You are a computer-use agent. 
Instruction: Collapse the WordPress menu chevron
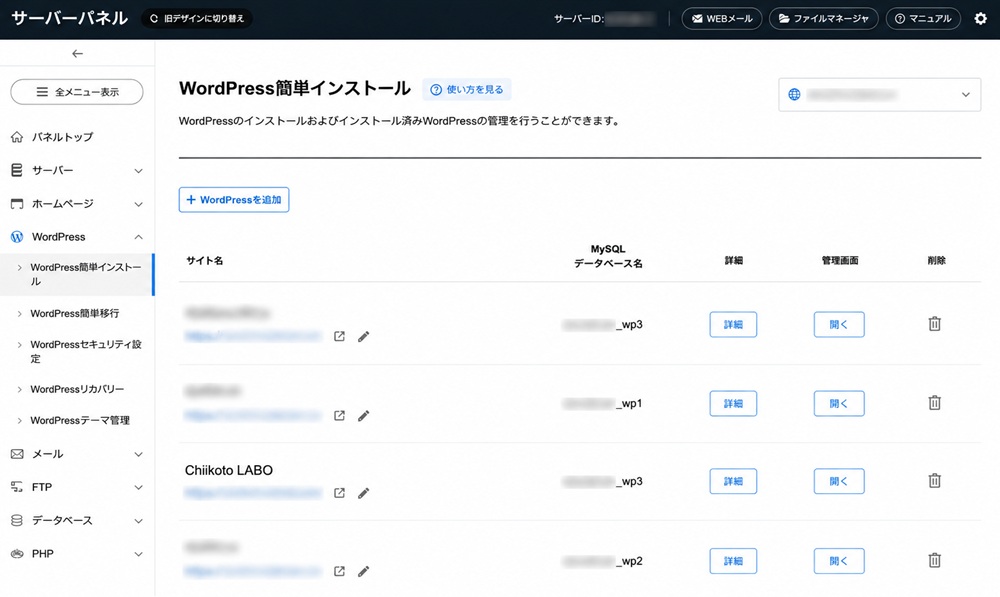click(x=138, y=237)
